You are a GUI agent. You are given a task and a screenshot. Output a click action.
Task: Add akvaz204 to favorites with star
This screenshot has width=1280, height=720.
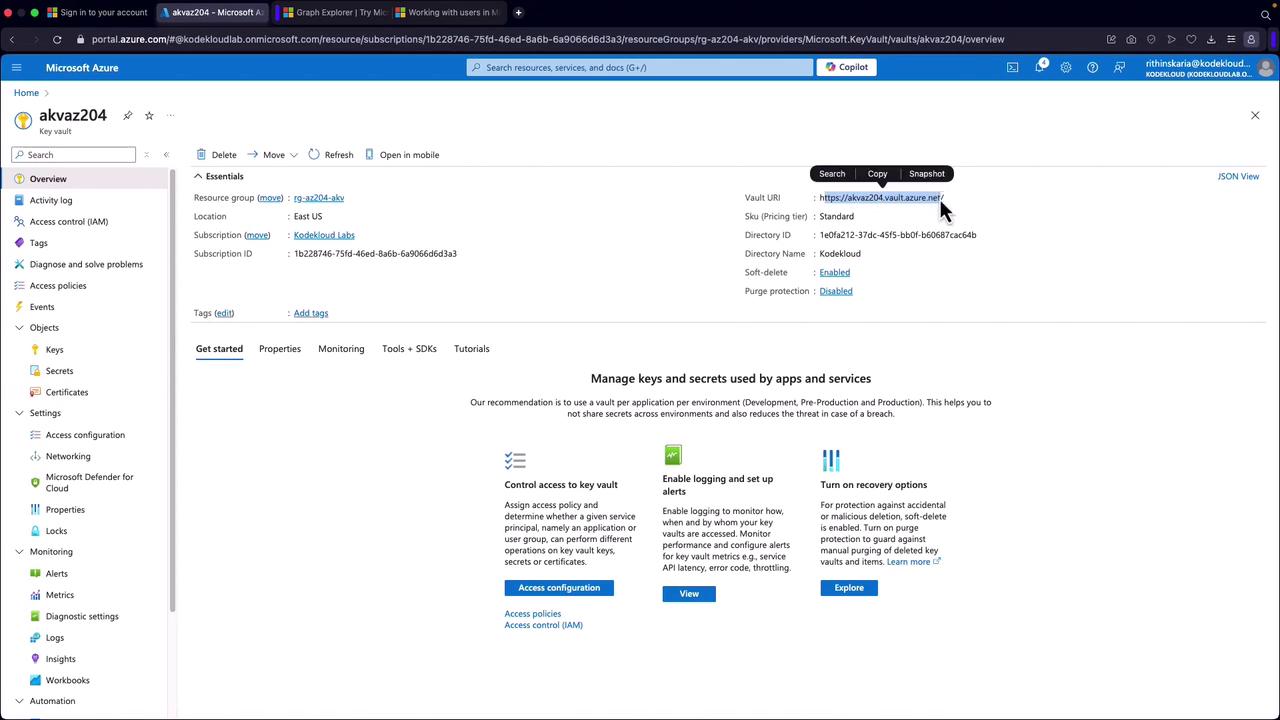coord(149,115)
